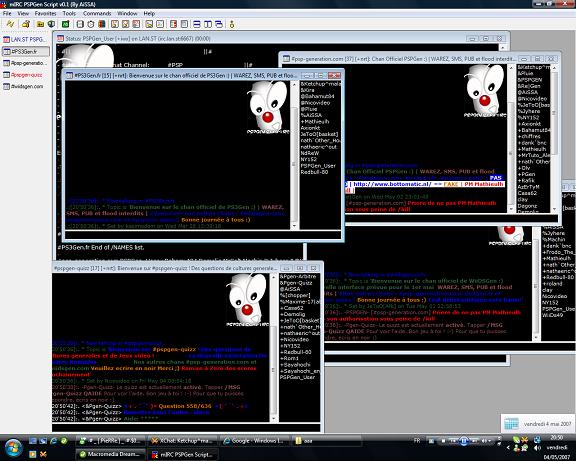Click the #pspgen-quizz chat vertical scrollbar
576x461 pixels.
pyautogui.click(x=273, y=347)
